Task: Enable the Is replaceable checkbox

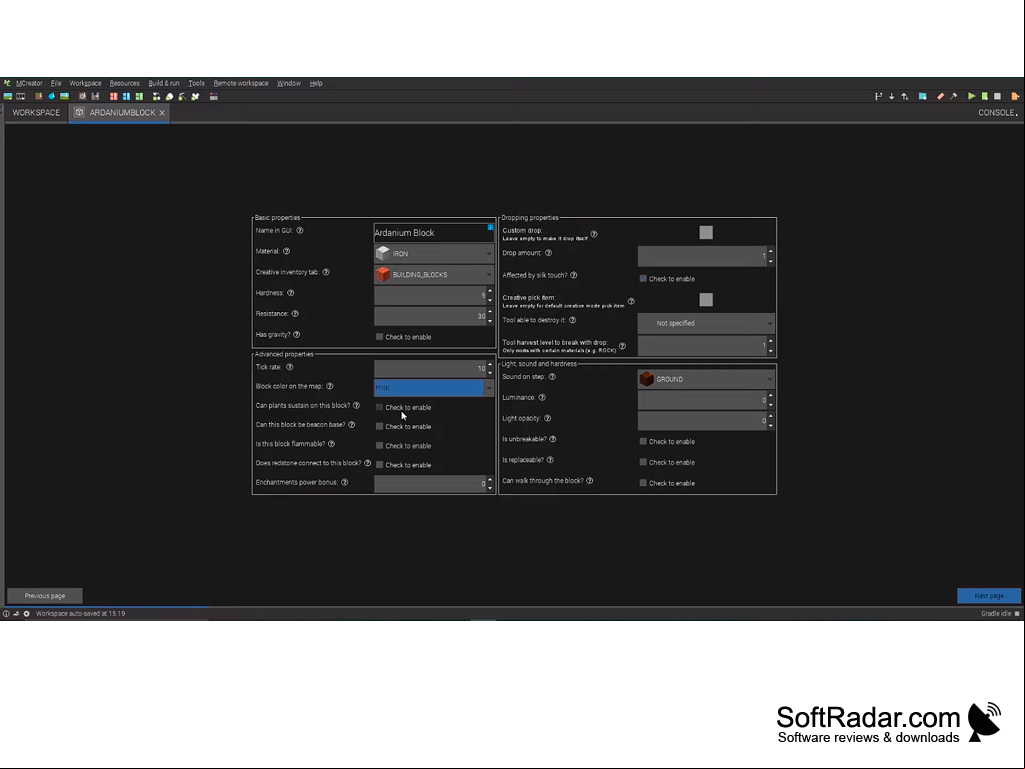Action: click(643, 462)
